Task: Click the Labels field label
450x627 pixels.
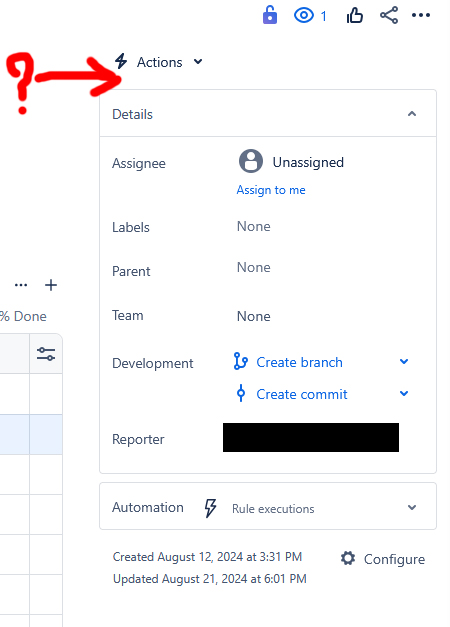Action: click(x=131, y=228)
